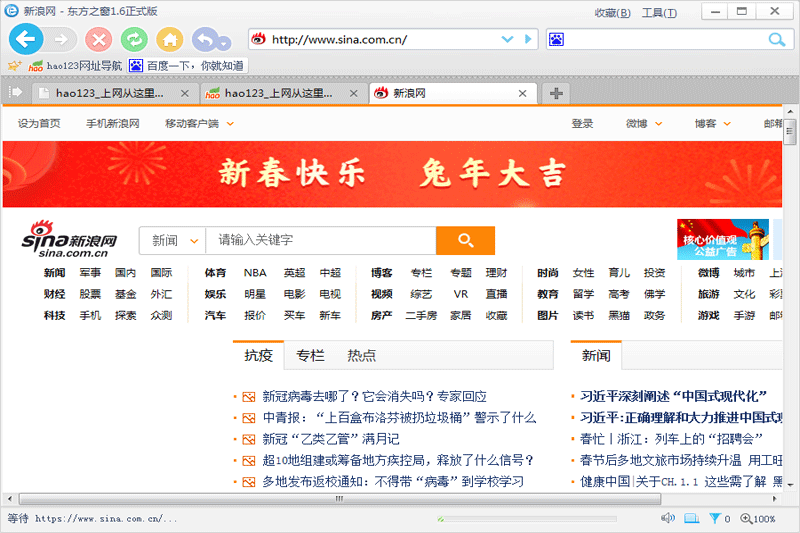800x533 pixels.
Task: Click image icon beside 多地发布返校通知 headline
Action: 248,482
